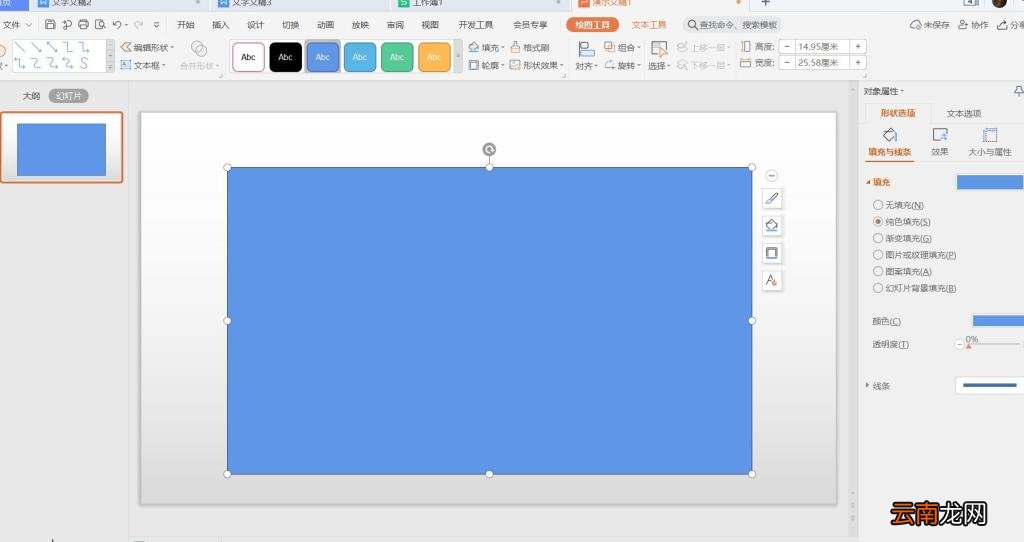The image size is (1024, 542).
Task: Click the fill preview swatch next to 填充
Action: [x=989, y=182]
